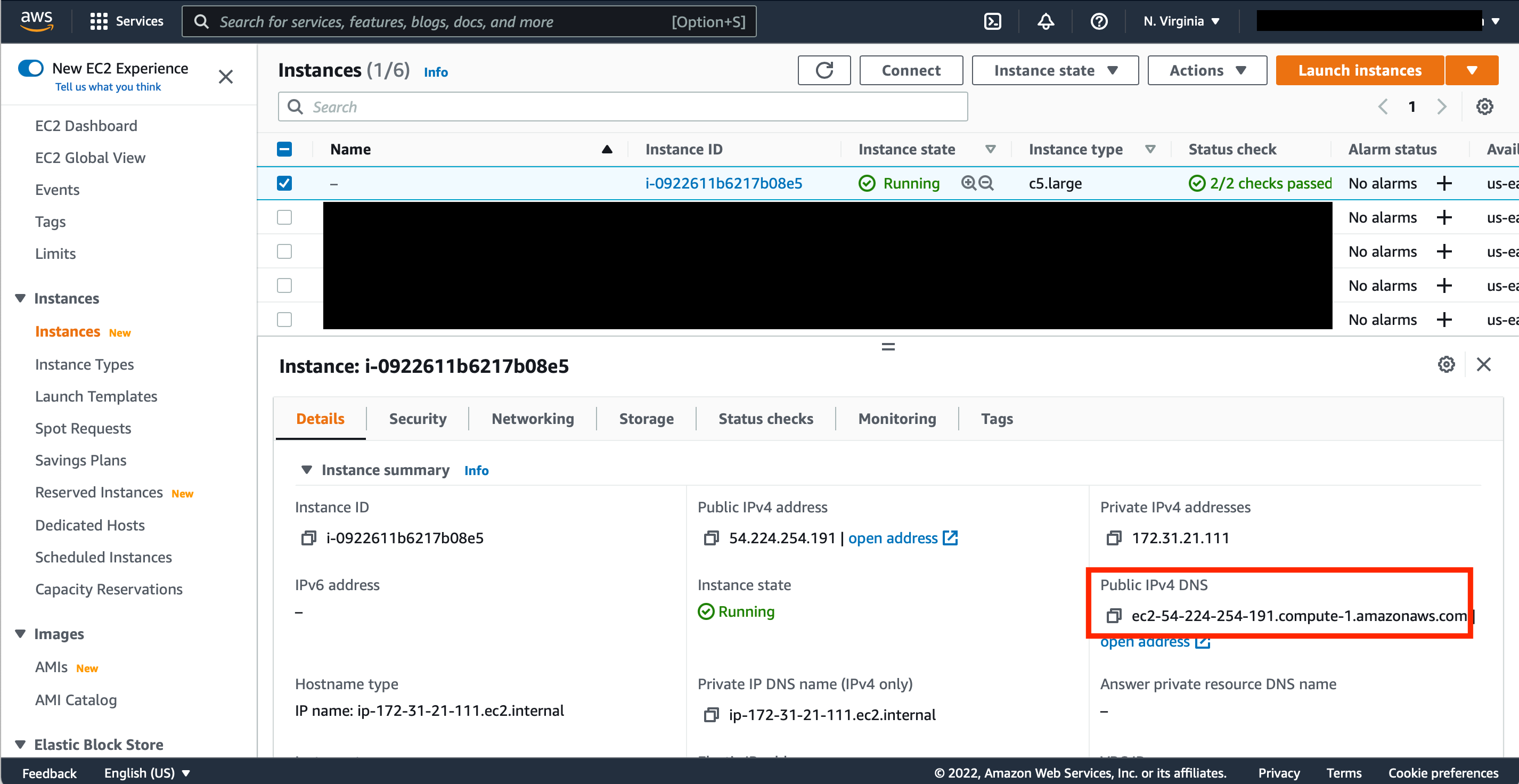Refresh the instances list

pos(824,71)
